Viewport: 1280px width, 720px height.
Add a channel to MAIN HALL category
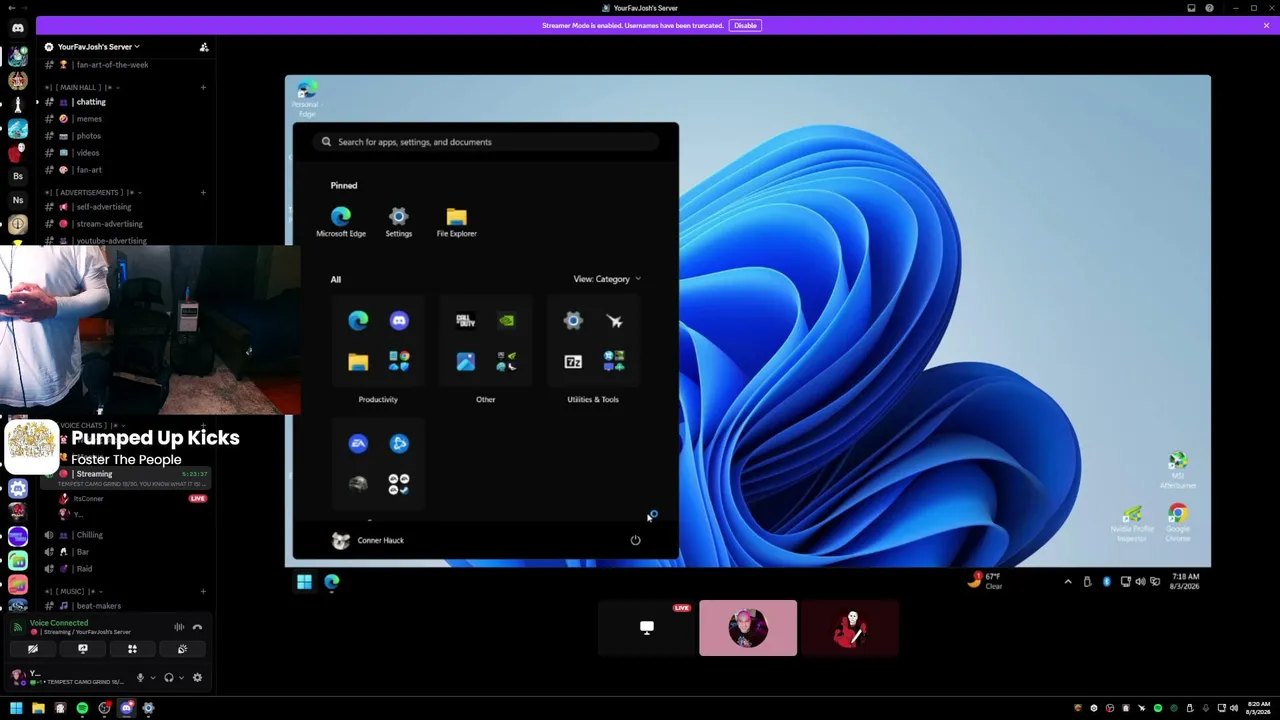click(203, 87)
